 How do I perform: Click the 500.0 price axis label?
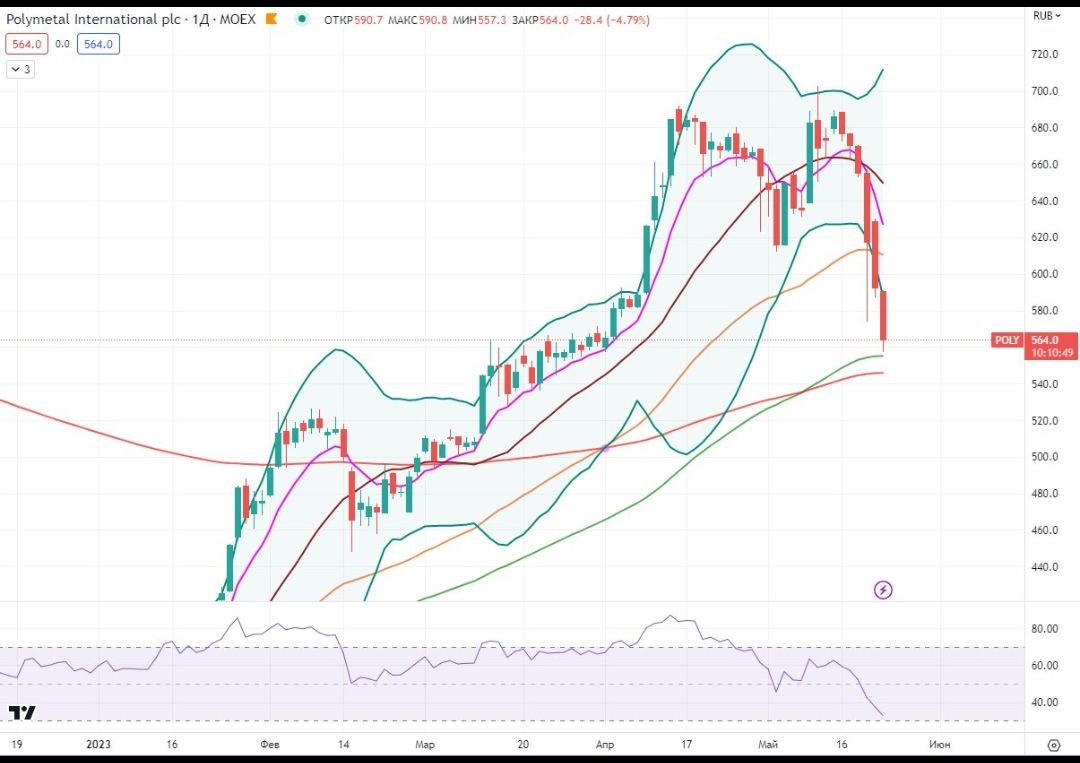pyautogui.click(x=1045, y=457)
